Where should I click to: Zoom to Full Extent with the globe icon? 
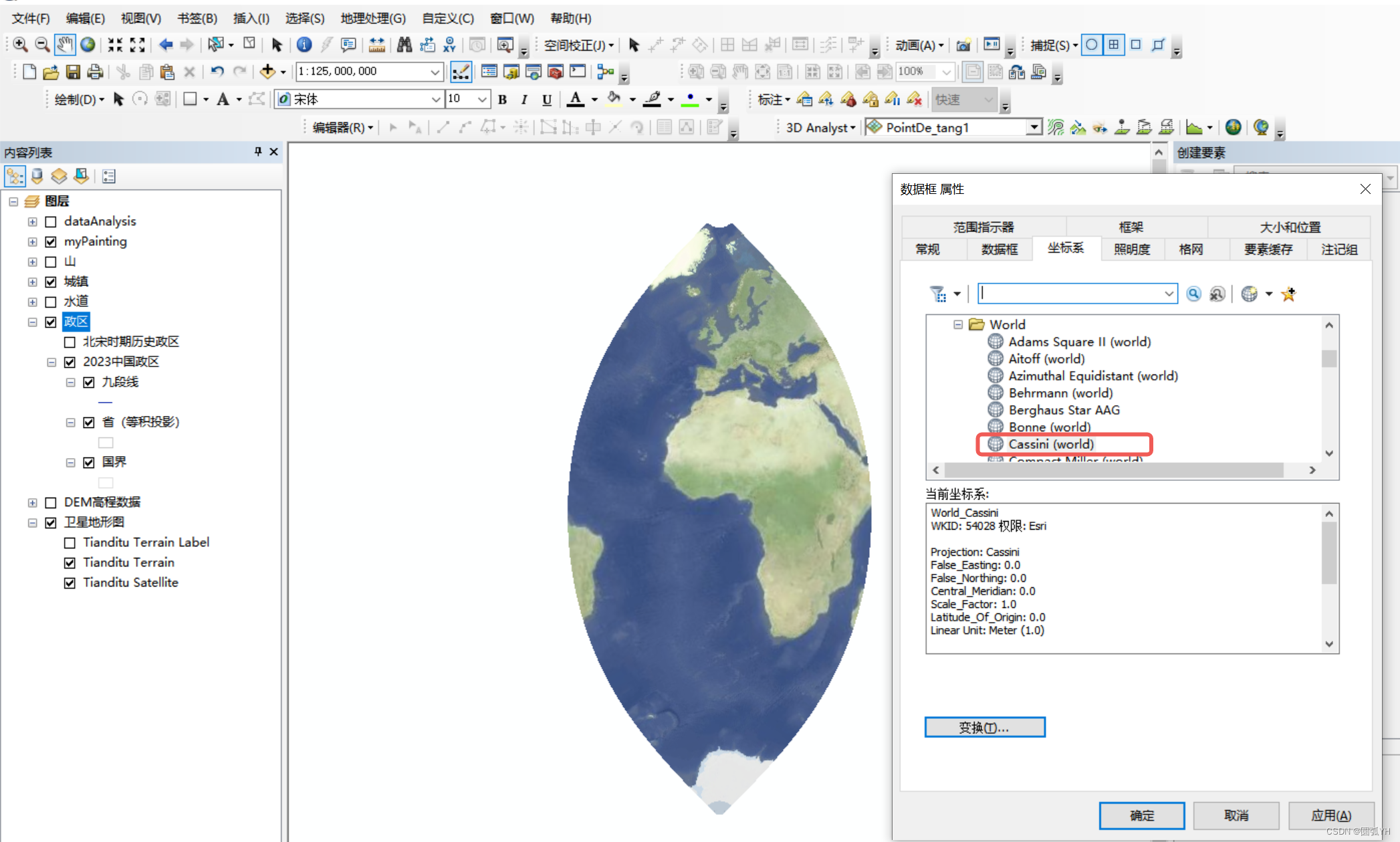(87, 45)
